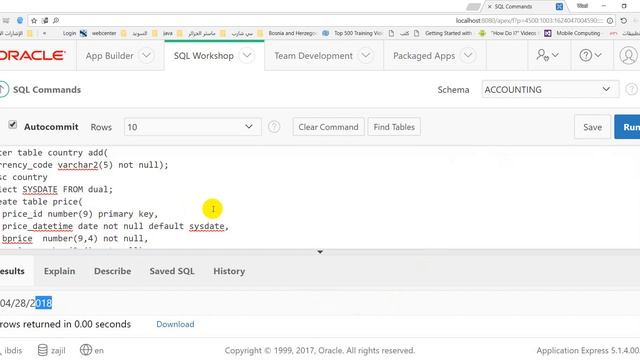The image size is (640, 360).
Task: Click the Run button
Action: pyautogui.click(x=628, y=127)
